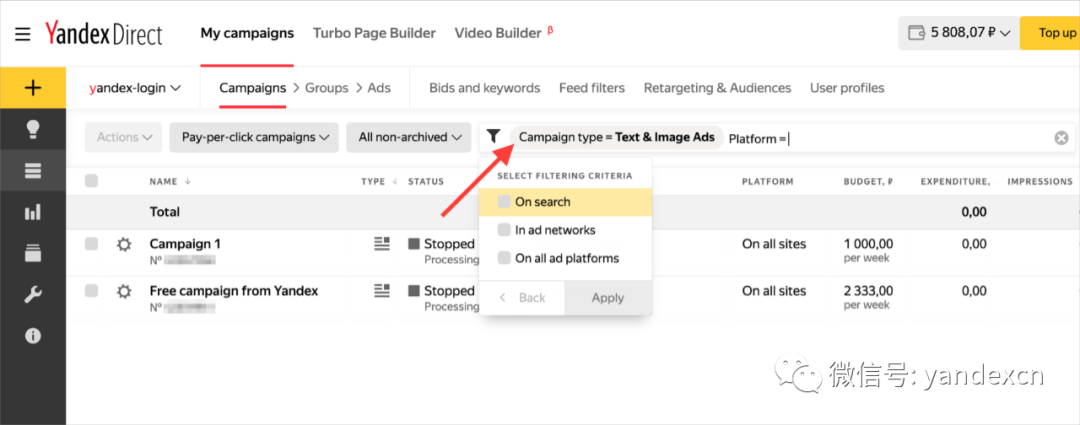Click Apply in the filter popup
Image resolution: width=1080 pixels, height=425 pixels.
click(608, 298)
